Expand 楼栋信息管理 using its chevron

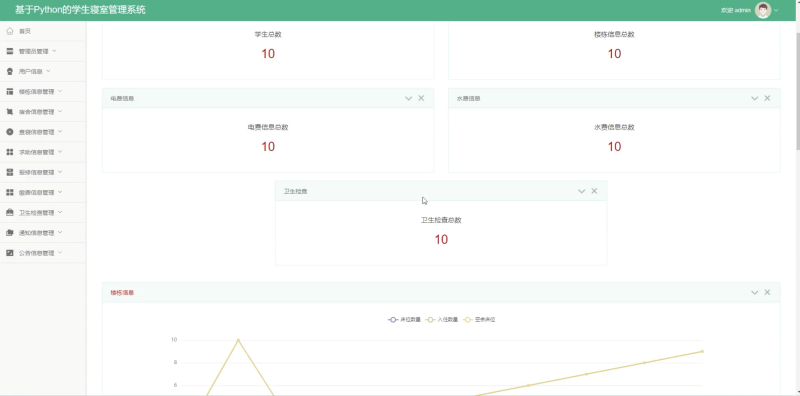click(60, 91)
